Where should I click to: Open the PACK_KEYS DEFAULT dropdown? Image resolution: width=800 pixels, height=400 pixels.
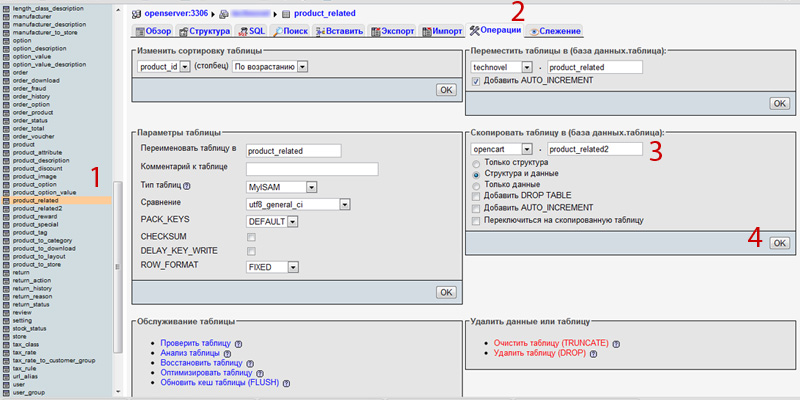[272, 222]
